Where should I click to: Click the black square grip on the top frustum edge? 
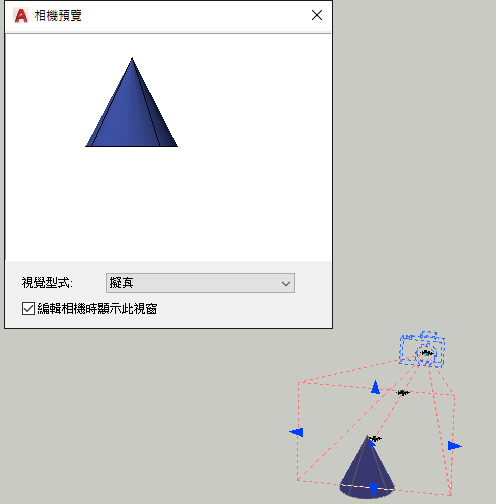coord(403,393)
